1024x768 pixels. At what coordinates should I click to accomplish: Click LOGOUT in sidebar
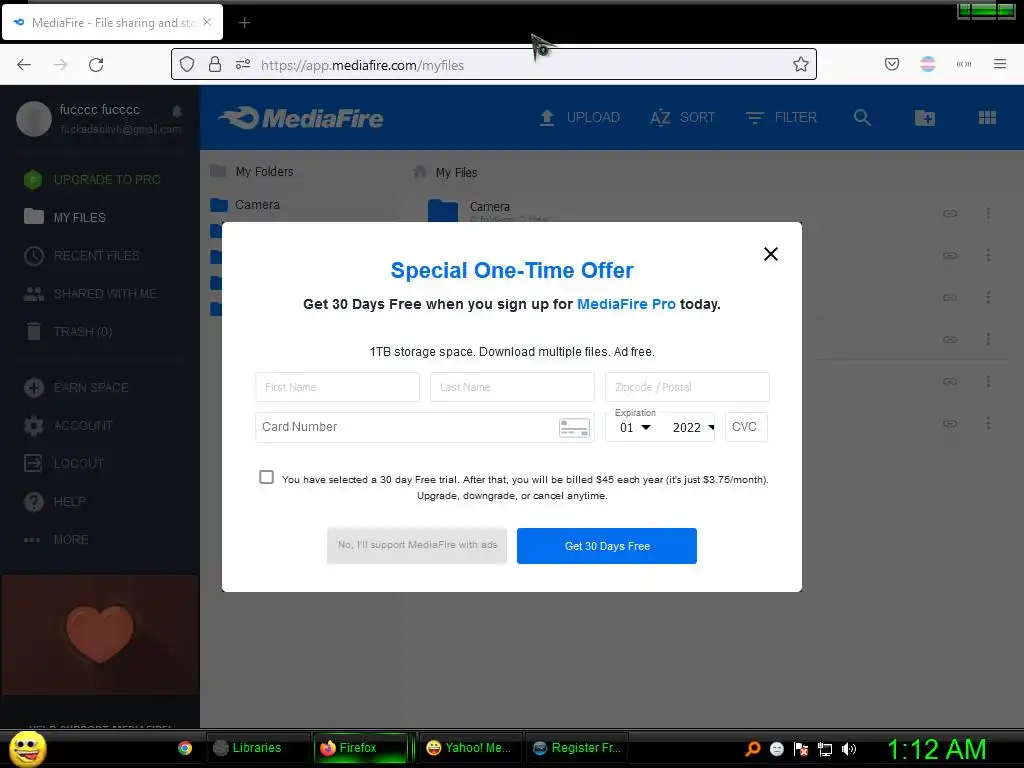point(64,464)
